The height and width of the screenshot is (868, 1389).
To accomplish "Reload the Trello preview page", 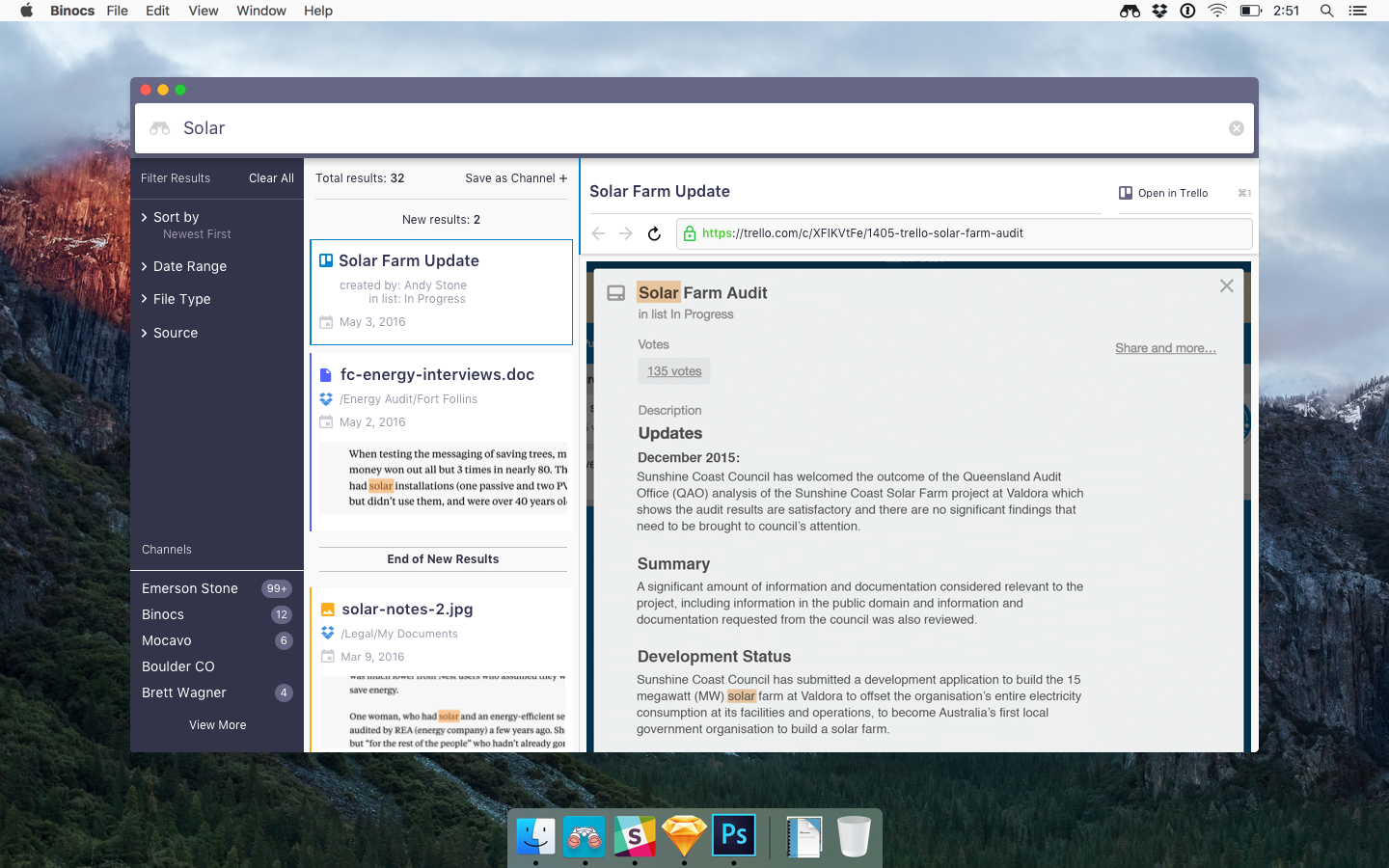I will [654, 233].
